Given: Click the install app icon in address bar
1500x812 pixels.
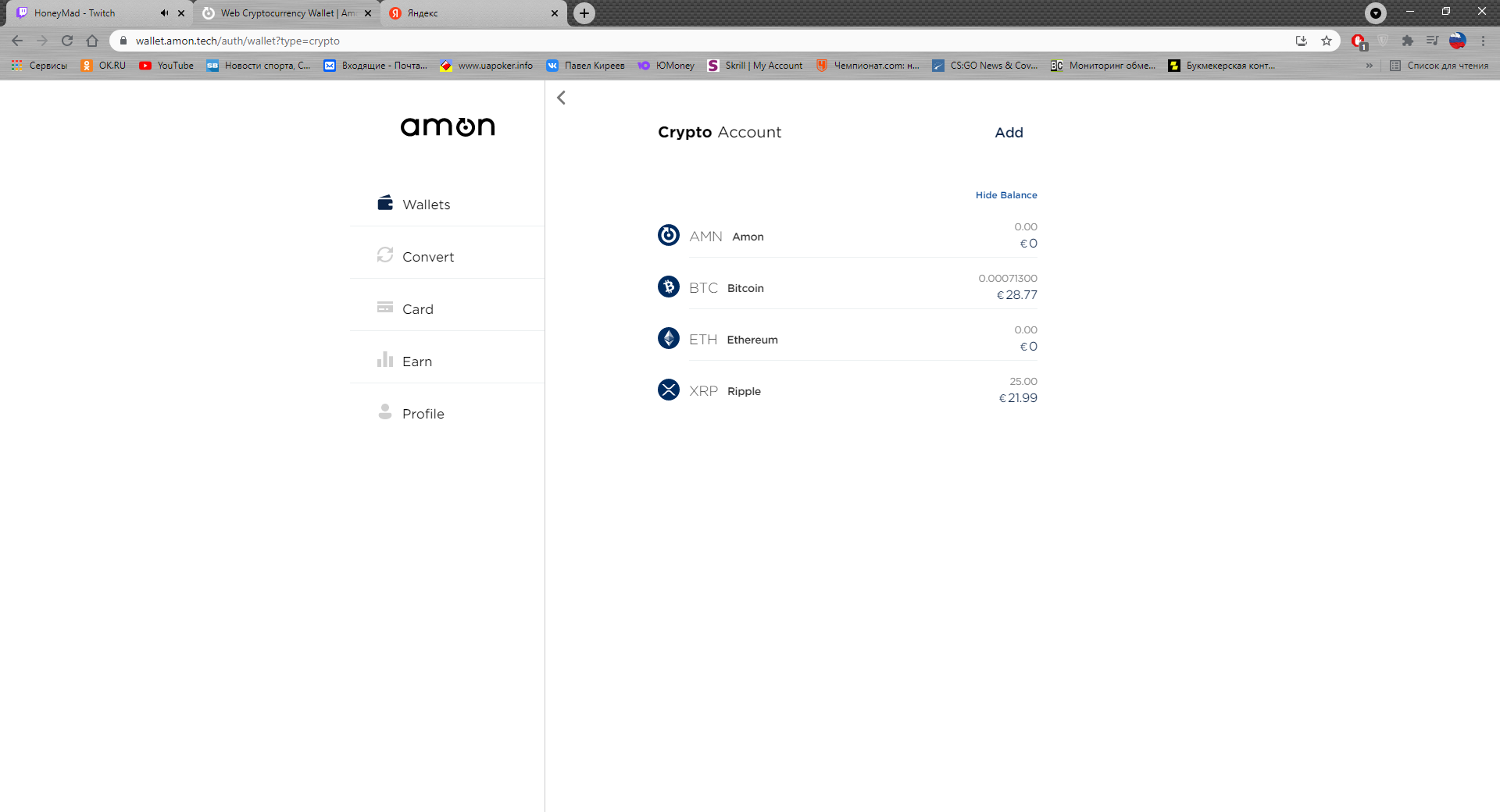Looking at the screenshot, I should 1302,41.
